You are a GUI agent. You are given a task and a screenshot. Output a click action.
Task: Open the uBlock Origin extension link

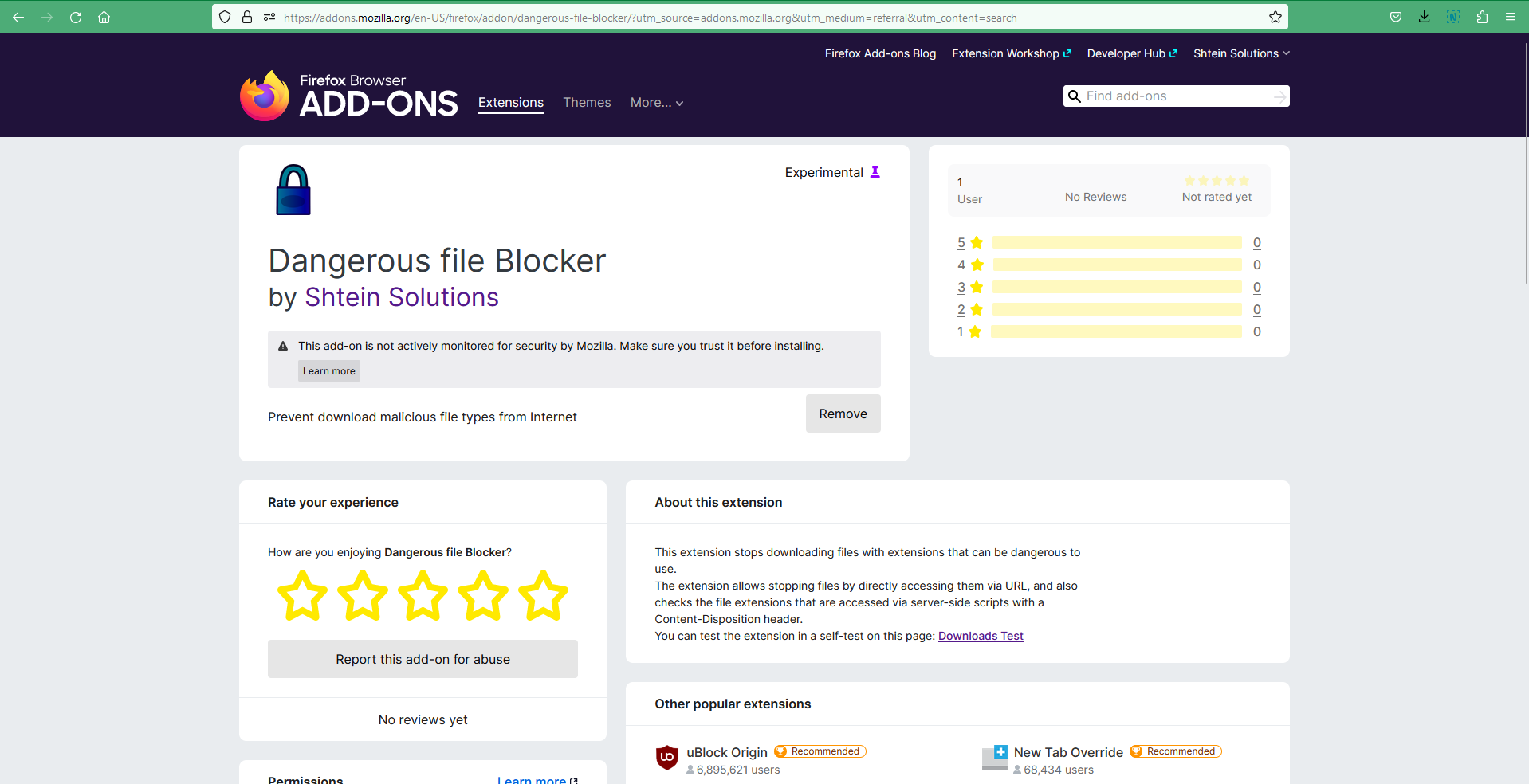727,752
